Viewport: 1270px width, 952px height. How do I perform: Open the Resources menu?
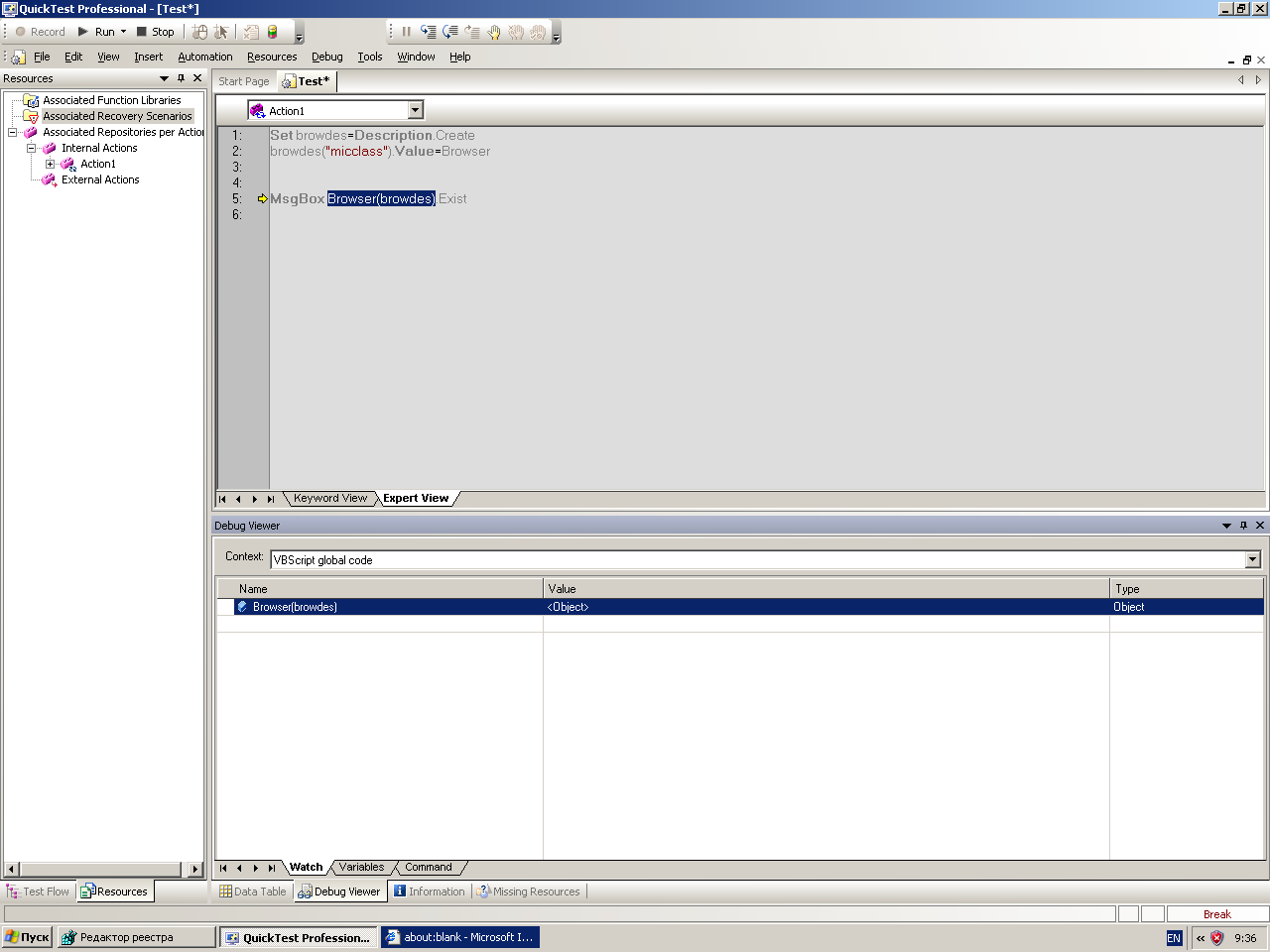click(x=272, y=57)
